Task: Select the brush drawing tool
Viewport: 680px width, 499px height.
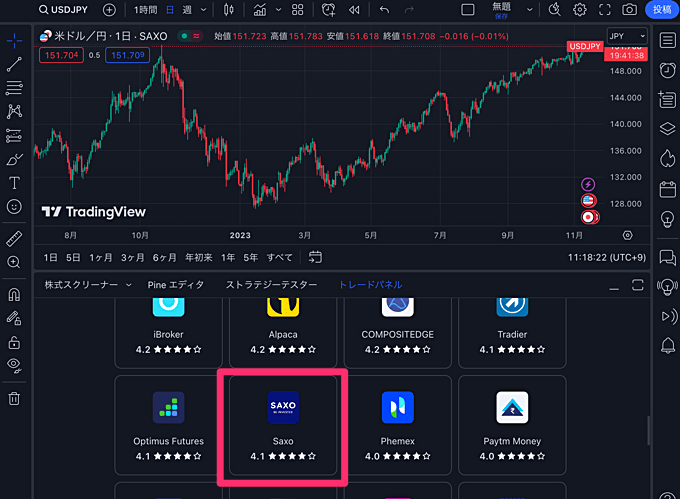Action: point(14,159)
